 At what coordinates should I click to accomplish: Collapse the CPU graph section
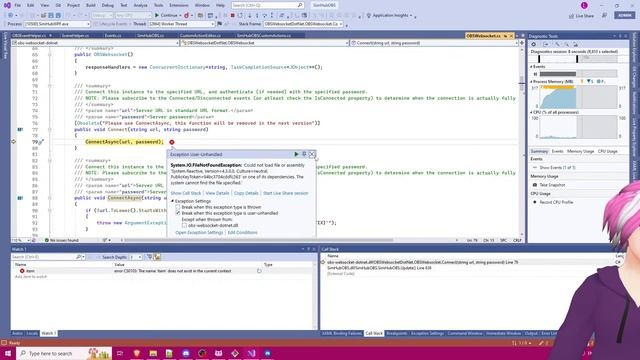pyautogui.click(x=531, y=112)
